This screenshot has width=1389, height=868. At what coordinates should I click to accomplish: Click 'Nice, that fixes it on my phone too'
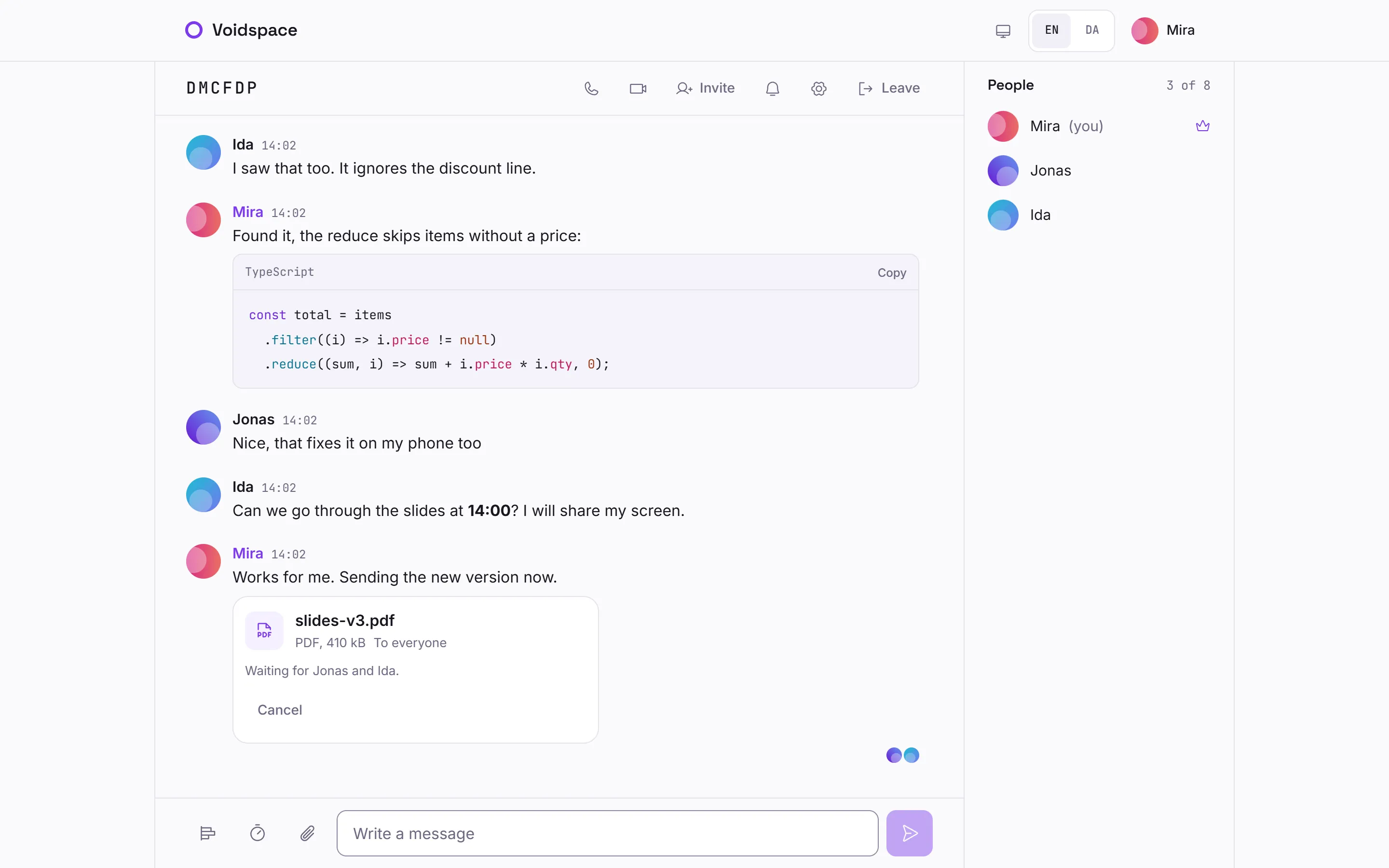point(356,443)
